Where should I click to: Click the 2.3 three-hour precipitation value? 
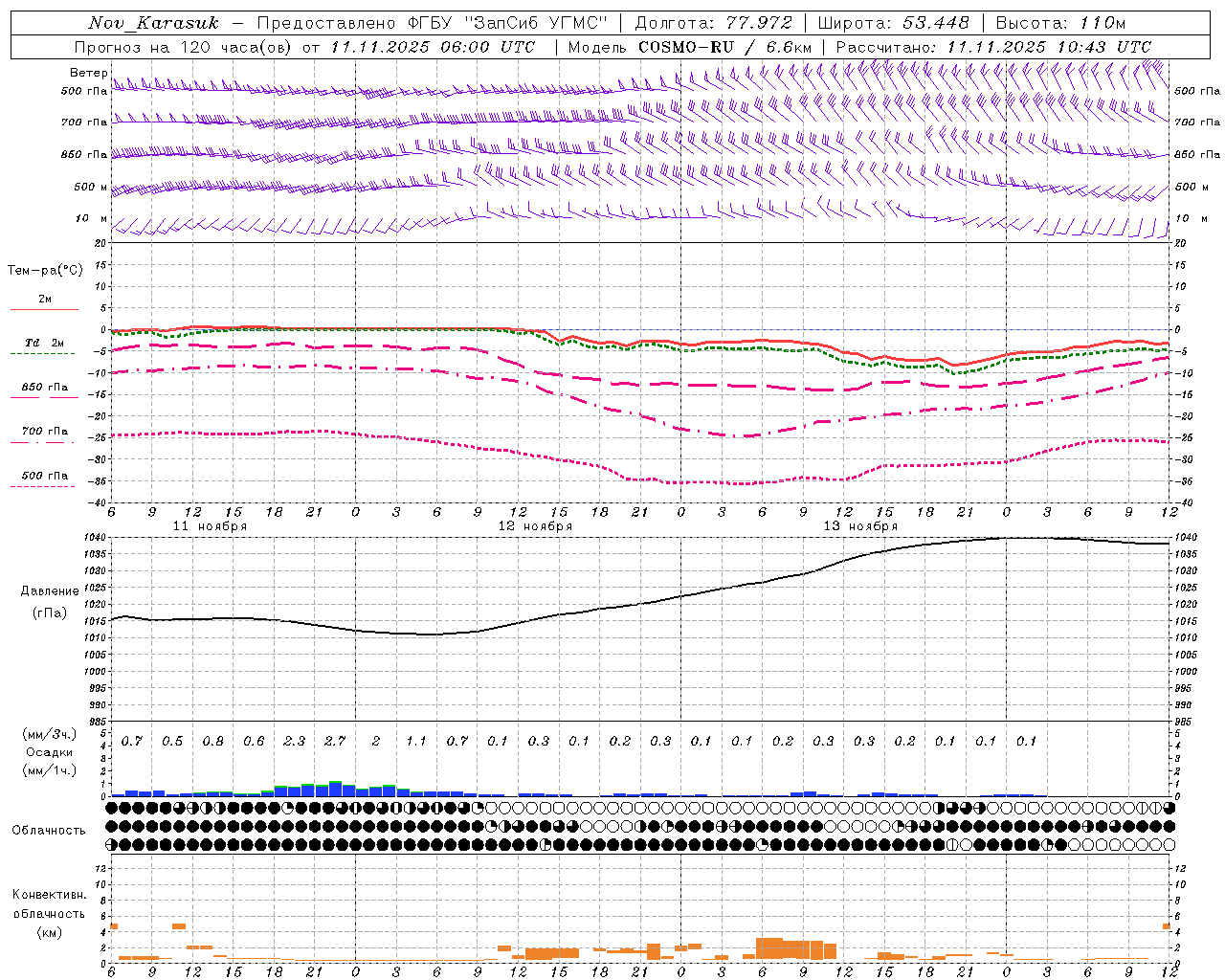pyautogui.click(x=295, y=742)
